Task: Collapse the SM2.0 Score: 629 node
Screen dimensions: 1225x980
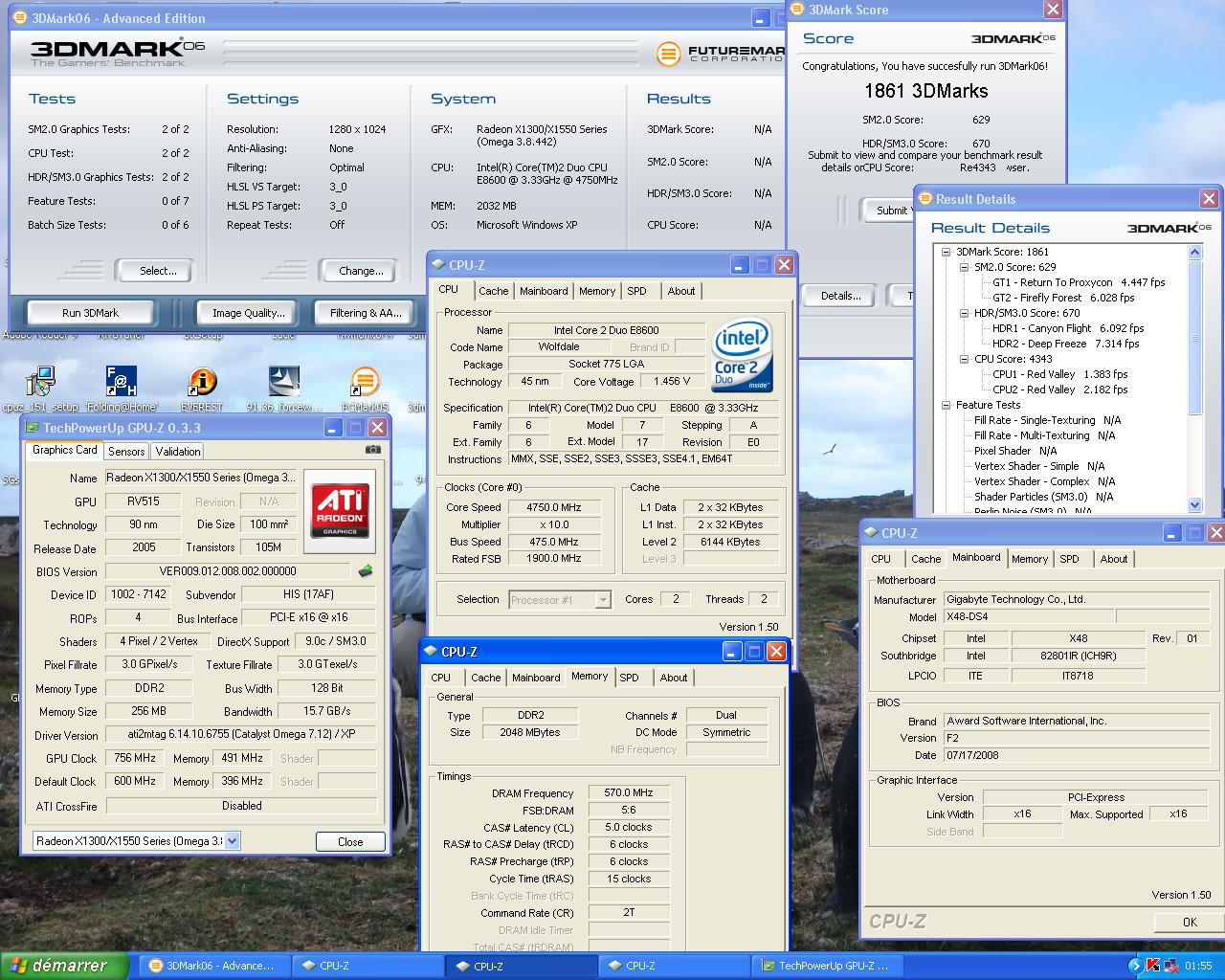Action: point(964,267)
